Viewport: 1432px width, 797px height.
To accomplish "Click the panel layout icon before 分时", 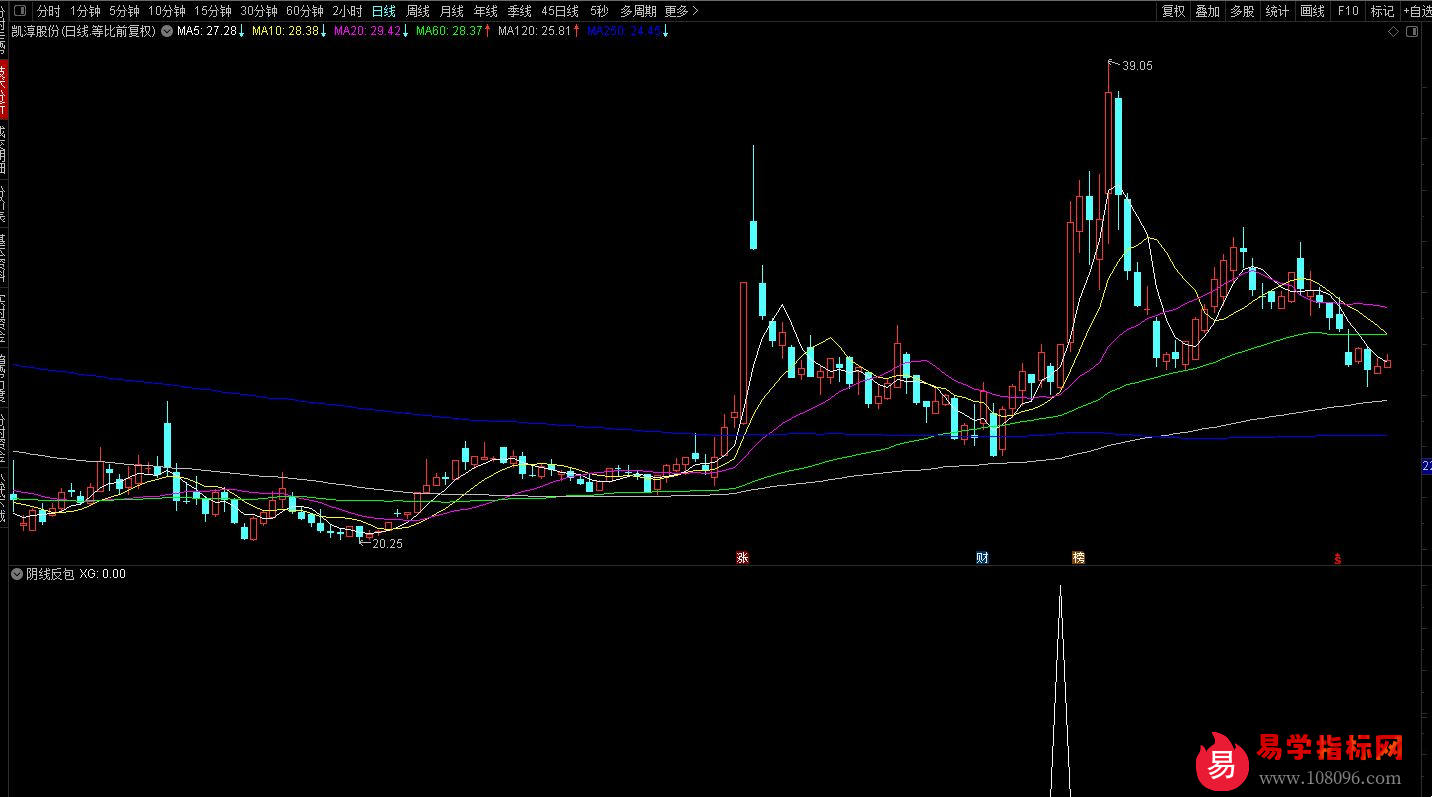I will click(18, 11).
